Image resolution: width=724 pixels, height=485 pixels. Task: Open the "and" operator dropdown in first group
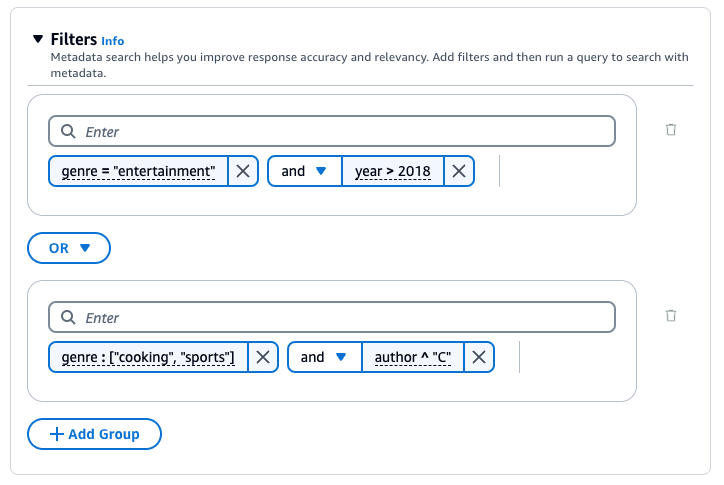pyautogui.click(x=304, y=171)
